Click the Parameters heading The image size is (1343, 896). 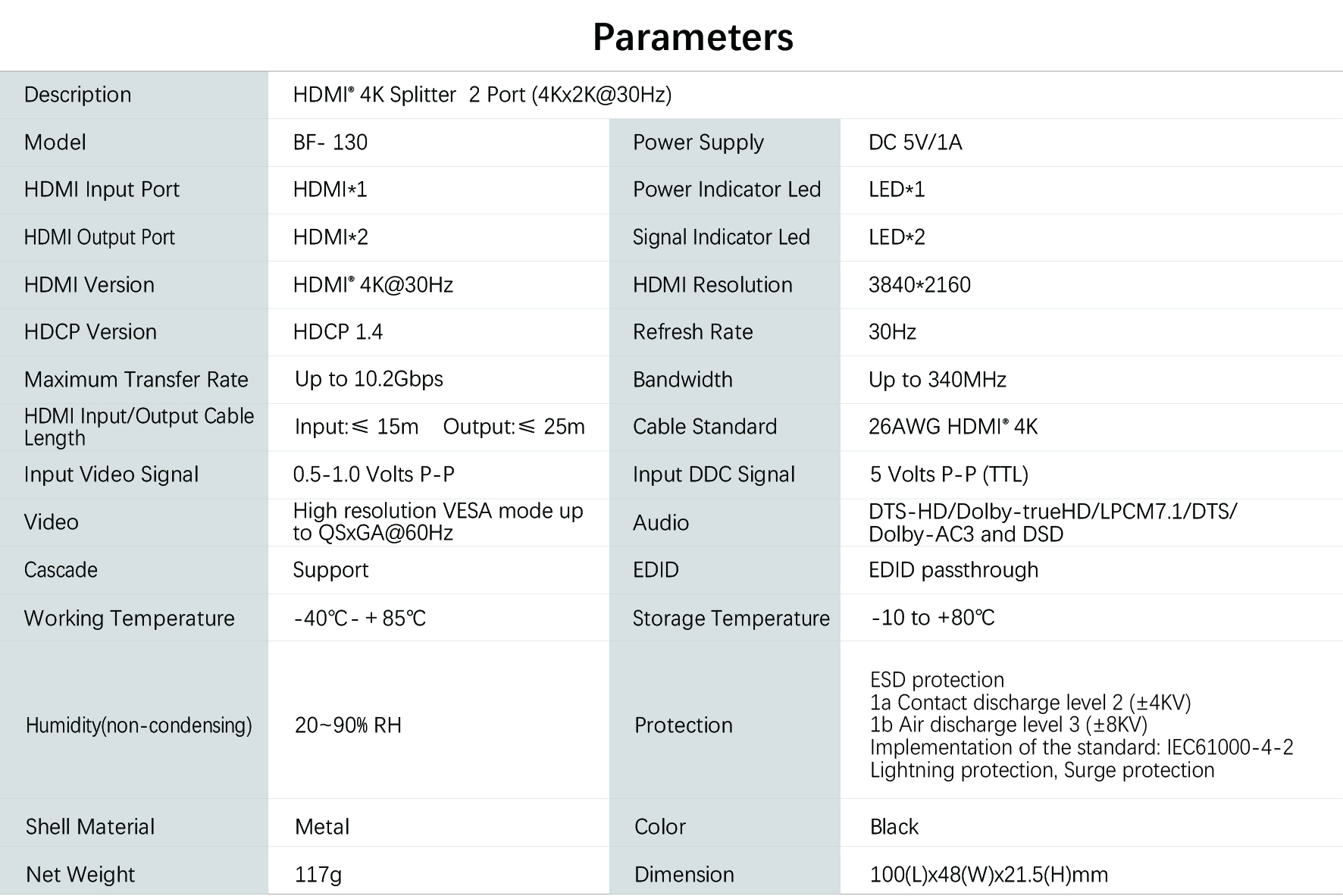pyautogui.click(x=693, y=37)
